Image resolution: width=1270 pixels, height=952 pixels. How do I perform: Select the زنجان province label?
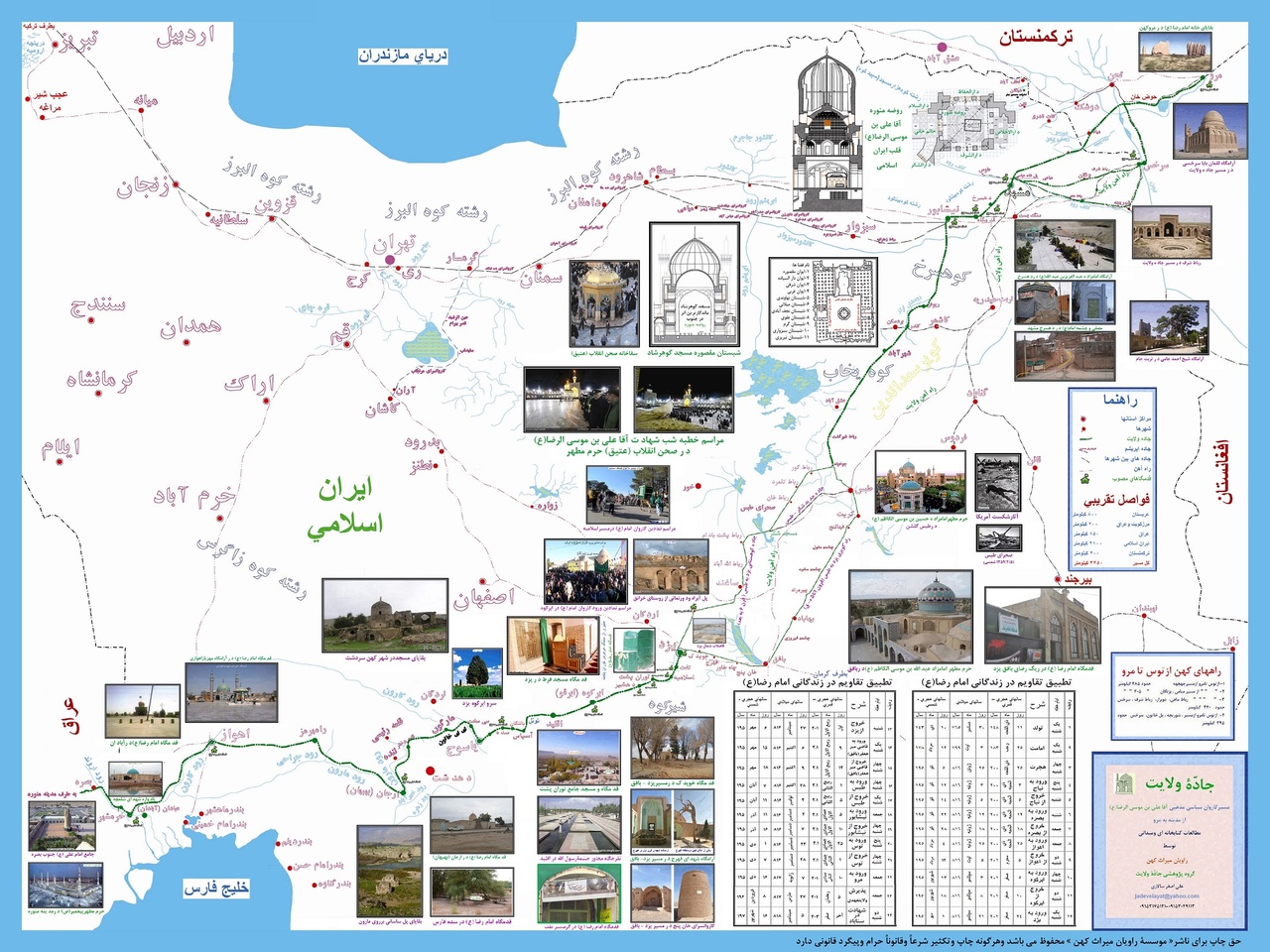click(x=144, y=186)
